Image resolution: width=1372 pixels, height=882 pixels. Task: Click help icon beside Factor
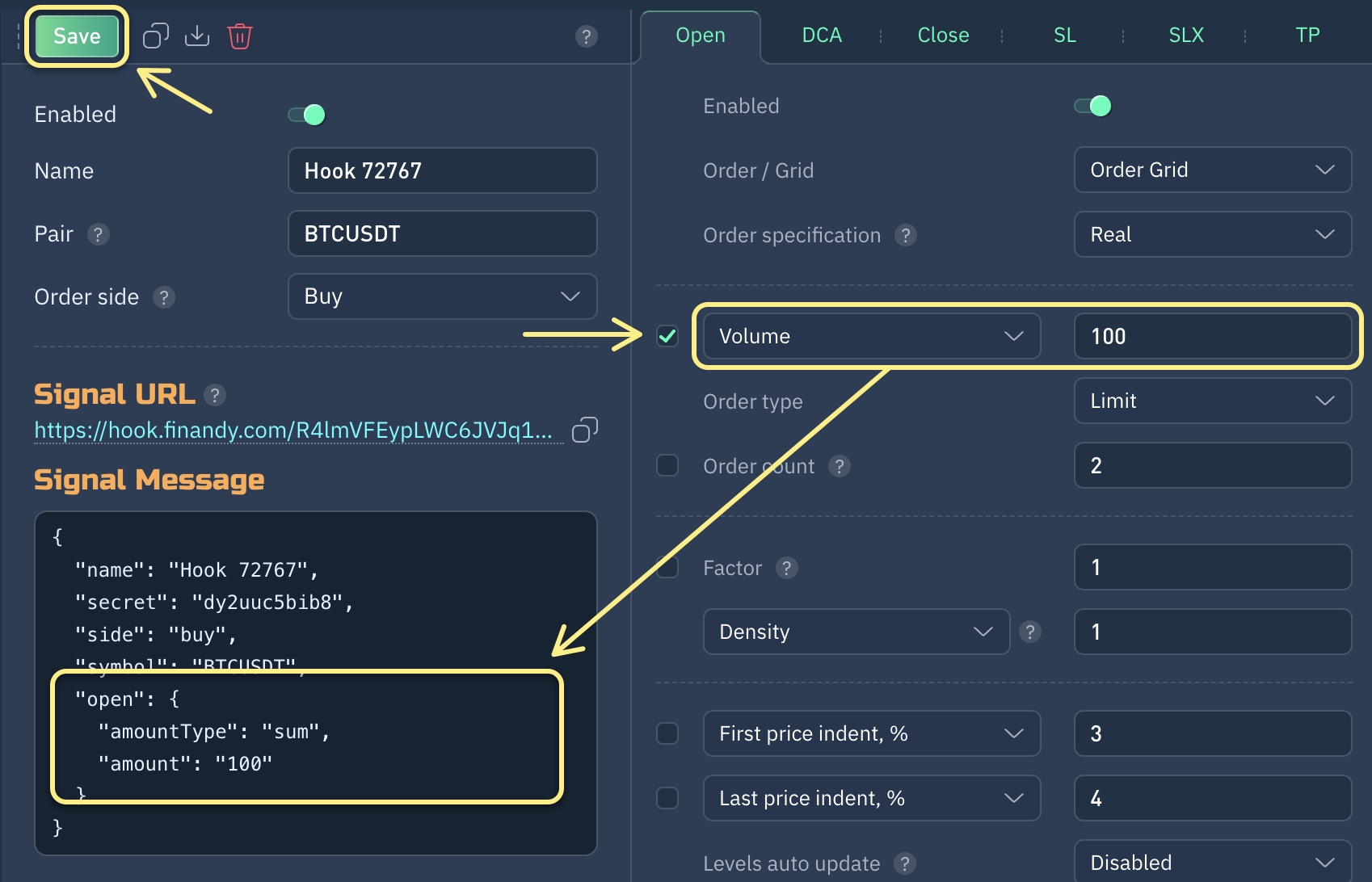[787, 568]
